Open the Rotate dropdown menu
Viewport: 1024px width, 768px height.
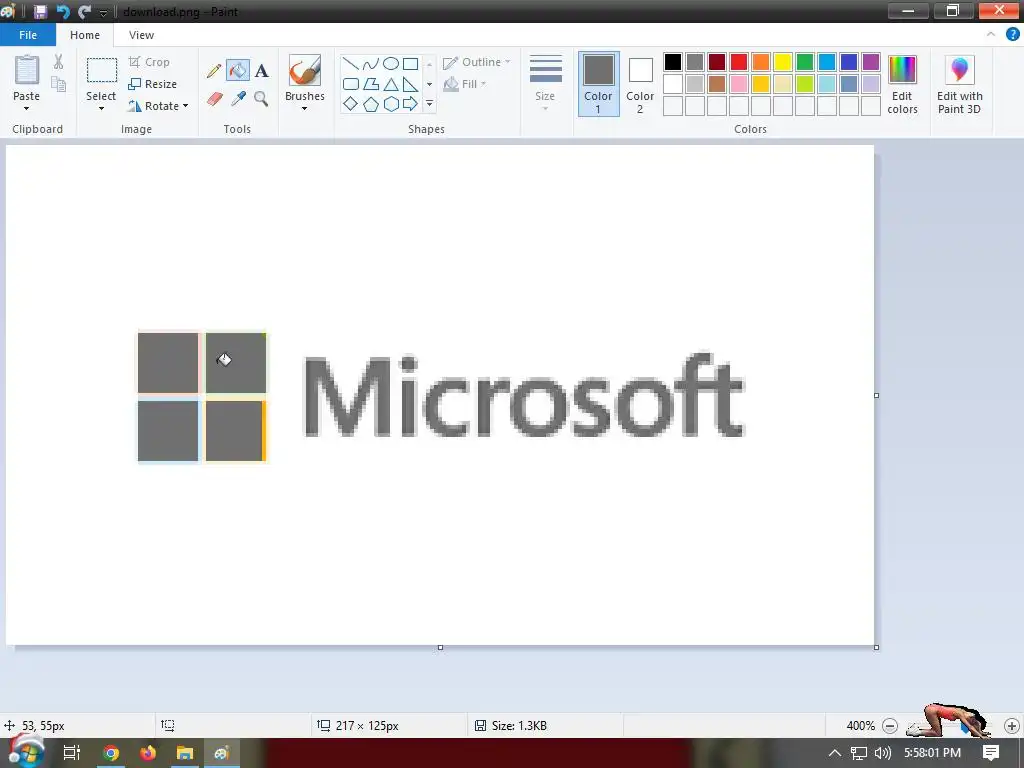pos(158,106)
